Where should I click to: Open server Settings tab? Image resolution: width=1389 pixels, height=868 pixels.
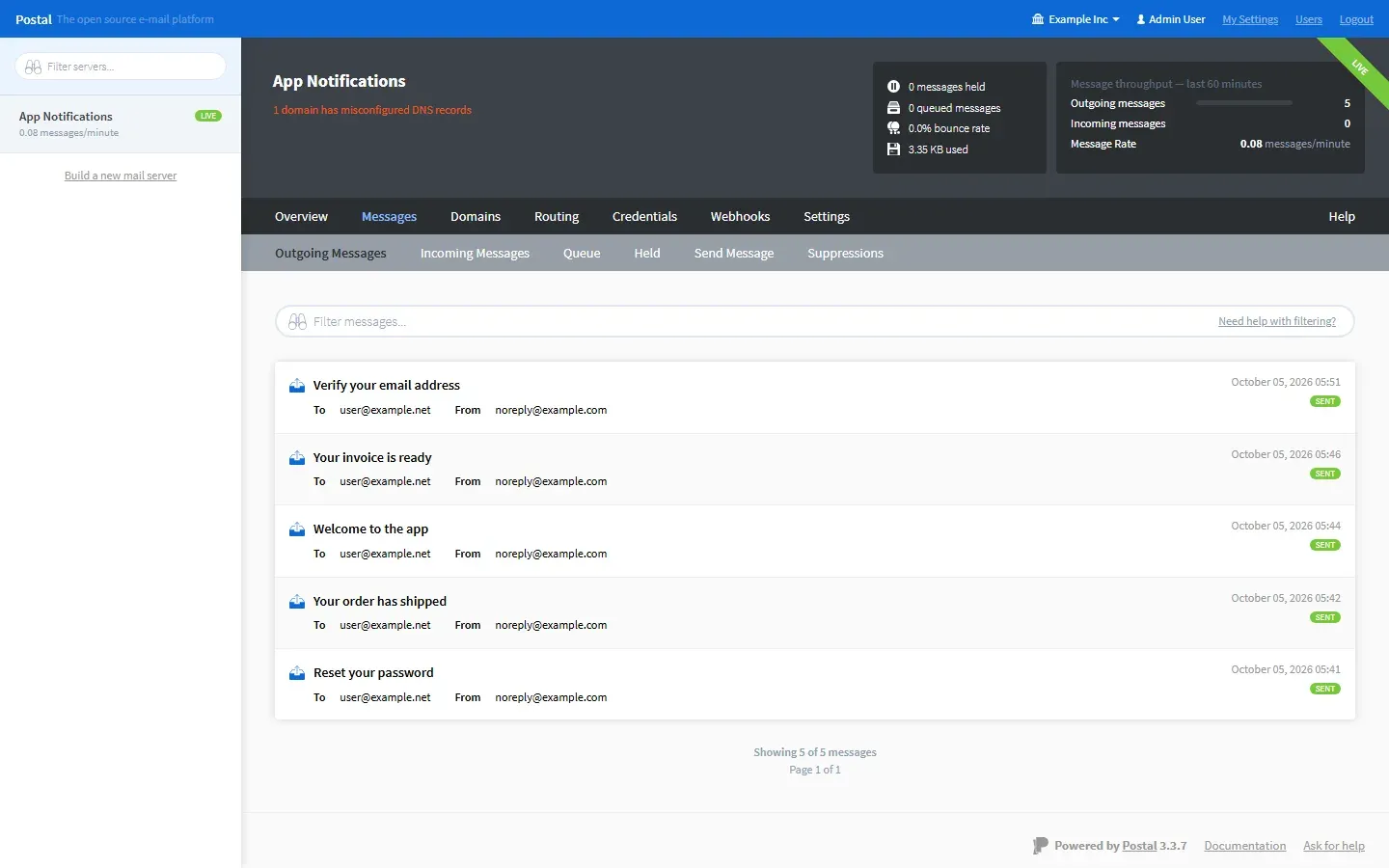[827, 216]
